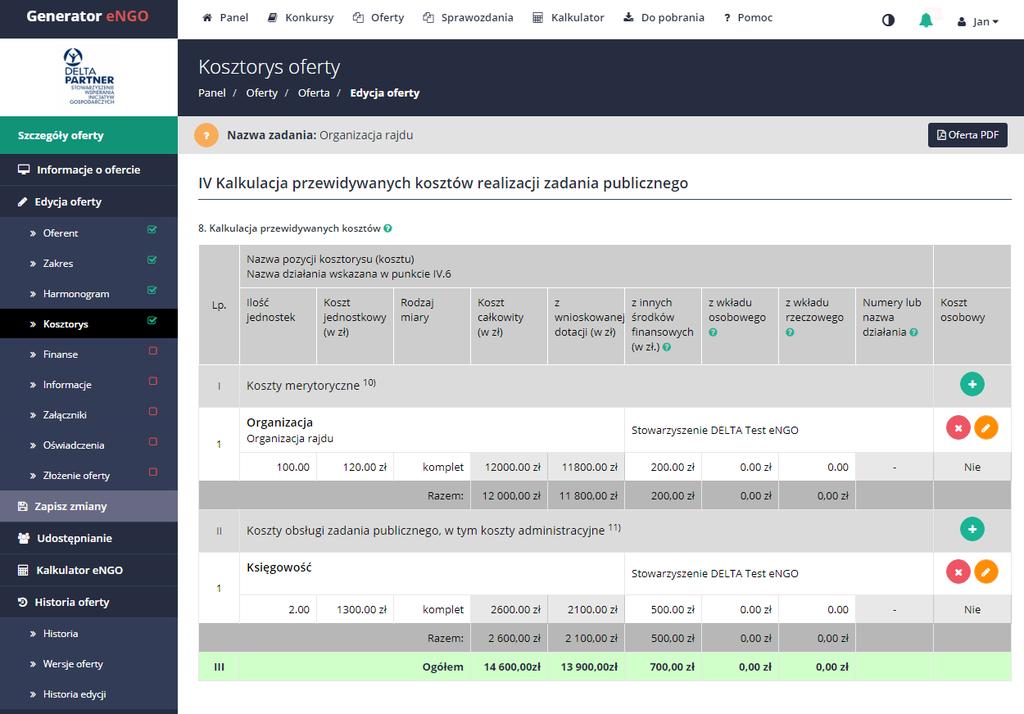
Task: Open Załączniki sidebar step
Action: point(64,415)
